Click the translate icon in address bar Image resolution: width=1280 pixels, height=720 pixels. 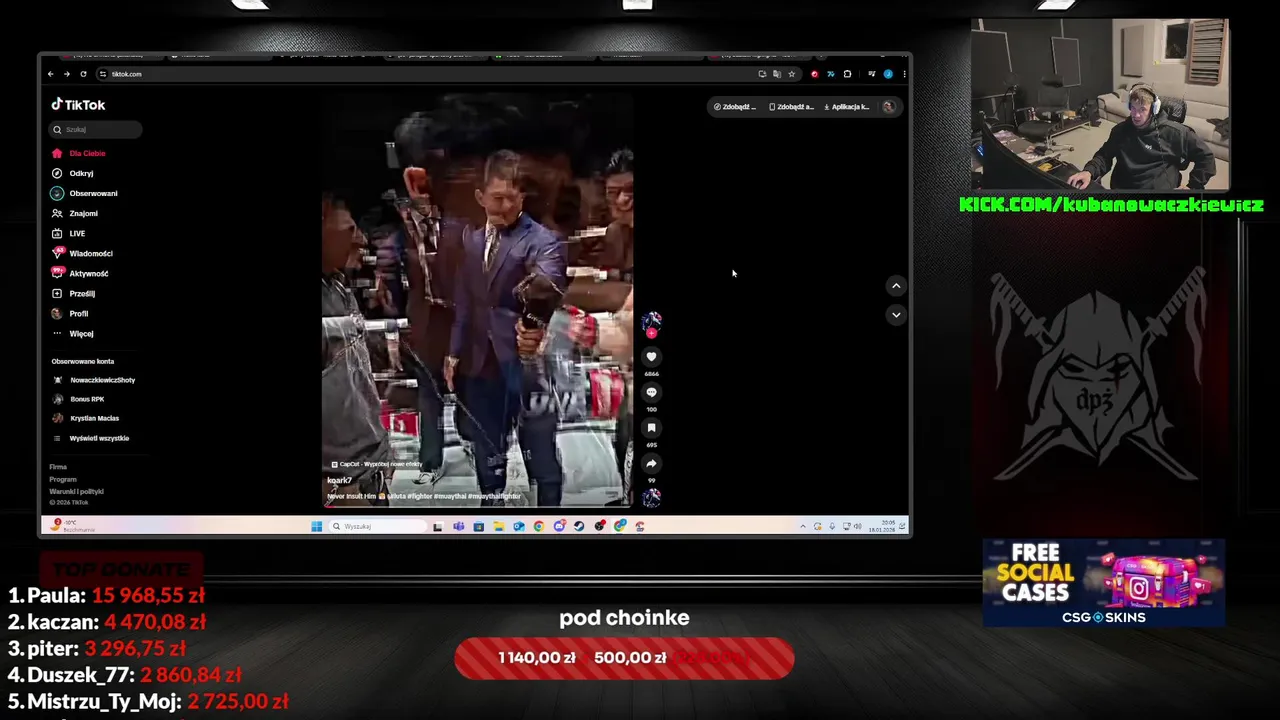[777, 74]
